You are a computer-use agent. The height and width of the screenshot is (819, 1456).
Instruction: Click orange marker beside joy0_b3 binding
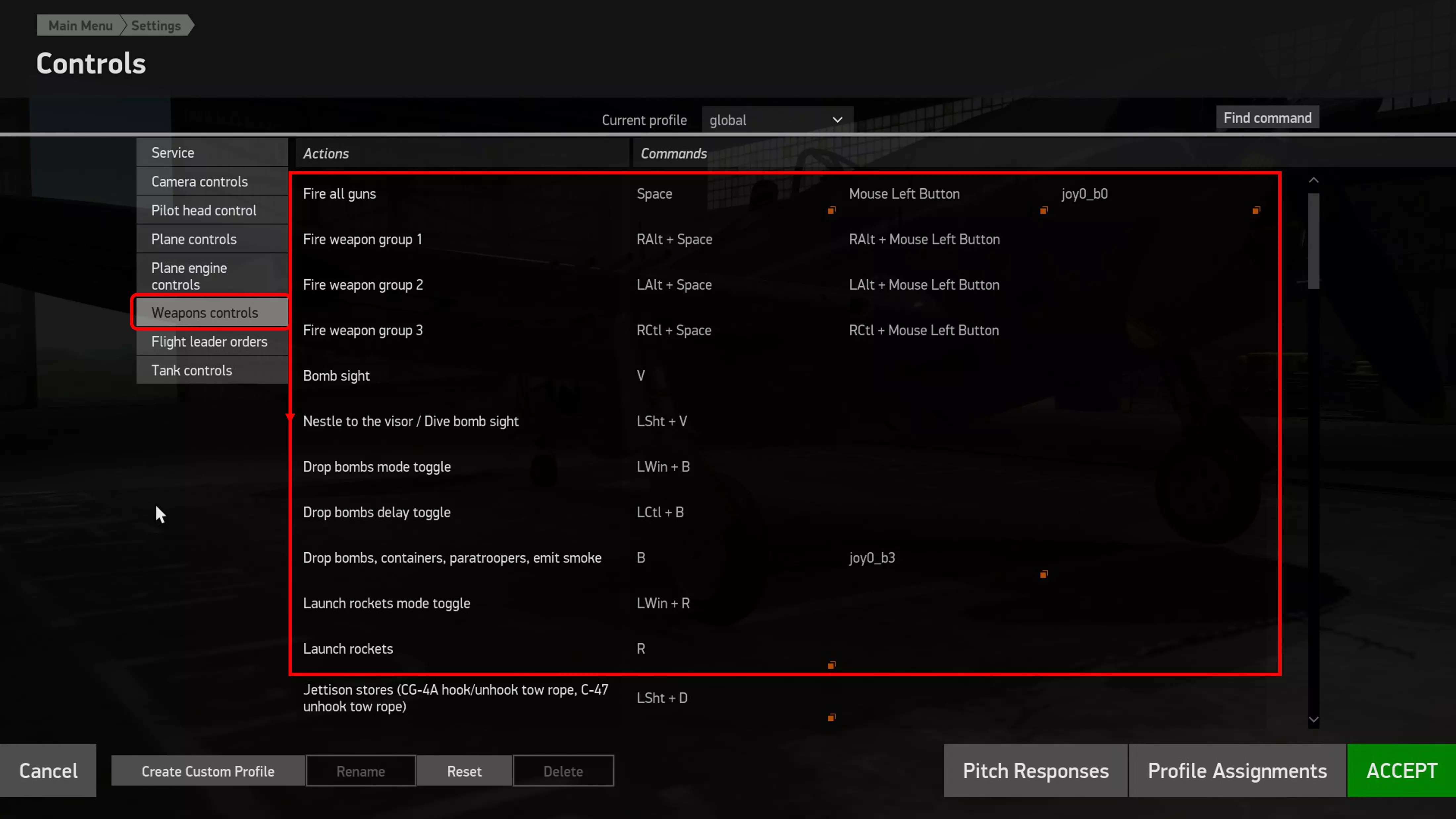pyautogui.click(x=1043, y=574)
